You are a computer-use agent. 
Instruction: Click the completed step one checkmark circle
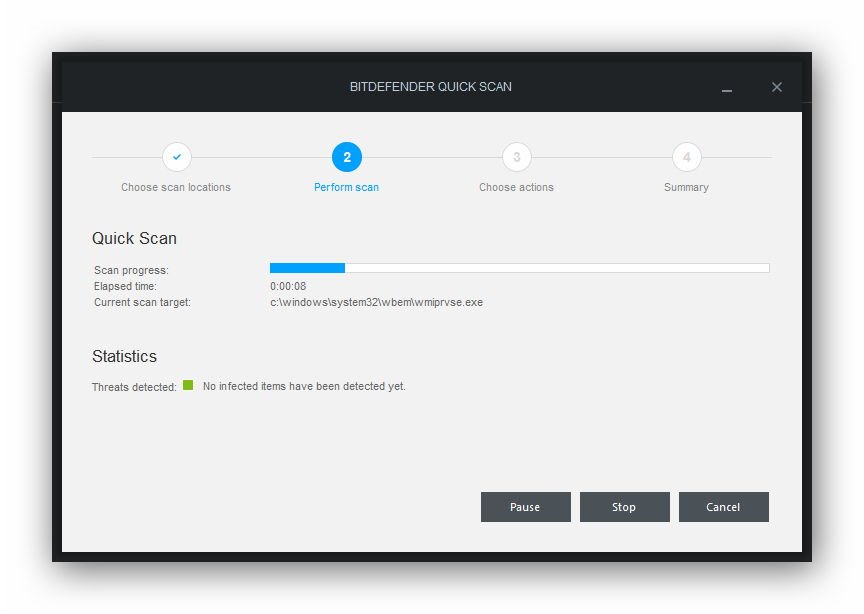(177, 157)
